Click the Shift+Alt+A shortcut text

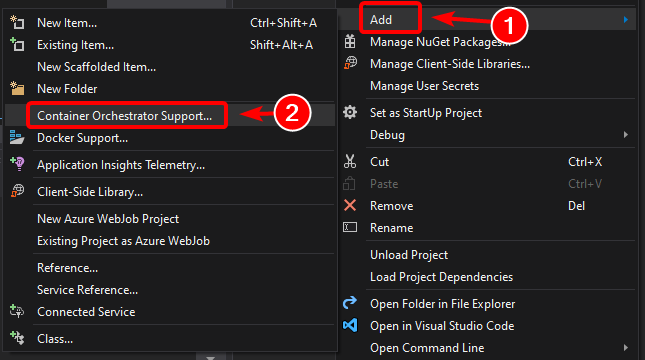pyautogui.click(x=281, y=45)
